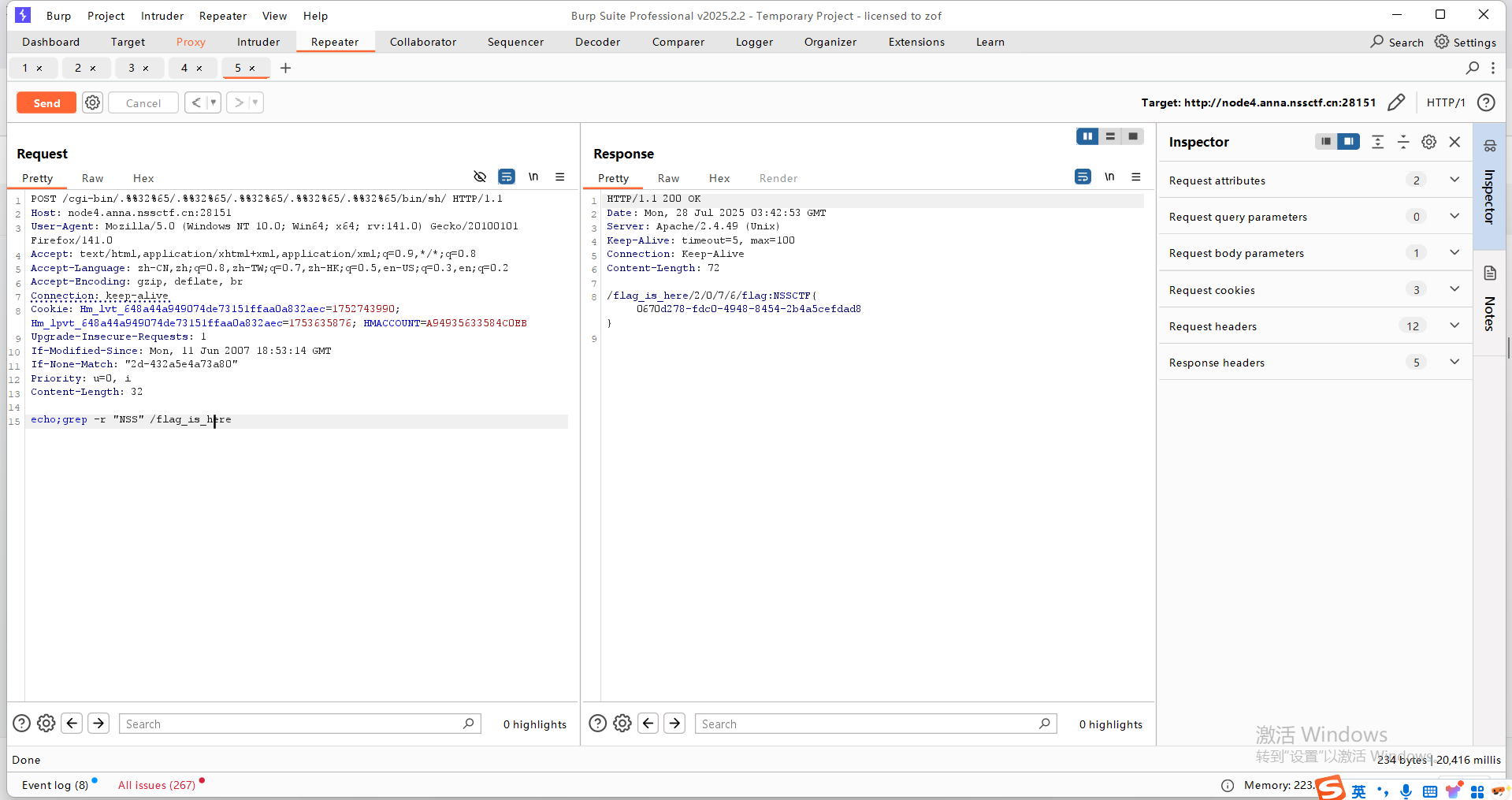Jump to next match in response search

point(674,723)
